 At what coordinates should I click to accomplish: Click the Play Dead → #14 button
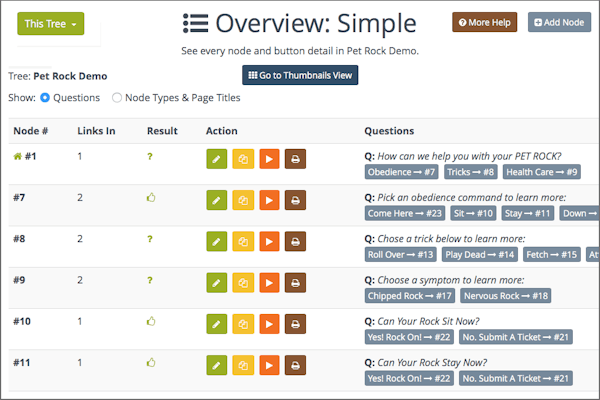coord(480,255)
